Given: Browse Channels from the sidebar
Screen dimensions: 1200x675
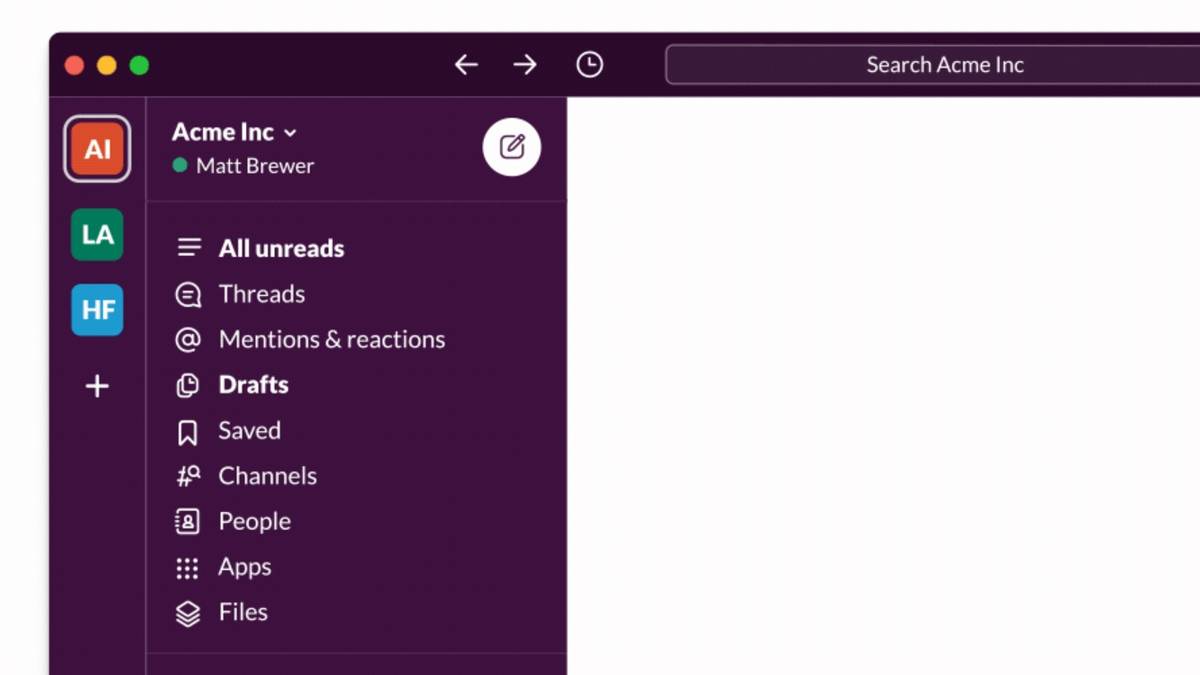Looking at the screenshot, I should pos(267,476).
